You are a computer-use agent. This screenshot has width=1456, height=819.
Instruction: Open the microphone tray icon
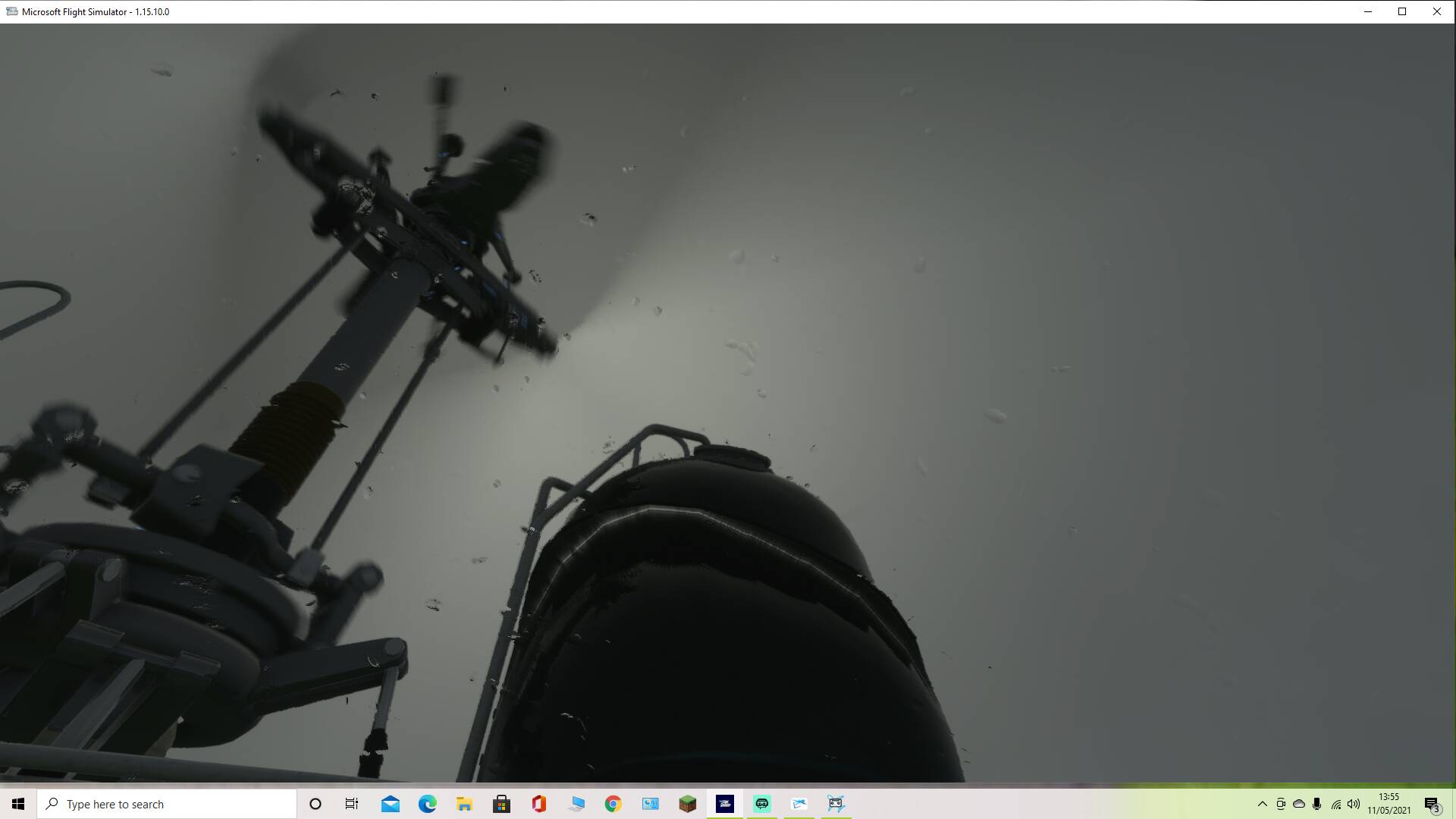1317,804
